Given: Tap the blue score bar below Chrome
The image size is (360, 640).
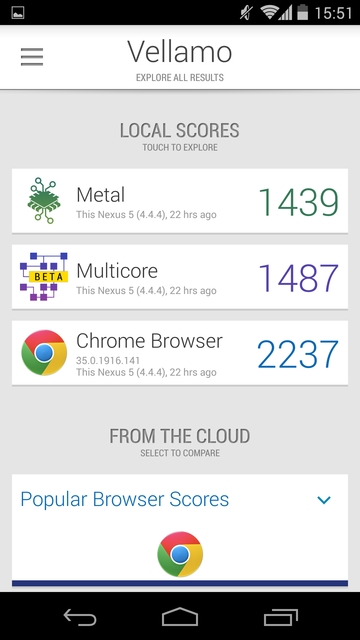Looking at the screenshot, I should (x=180, y=583).
